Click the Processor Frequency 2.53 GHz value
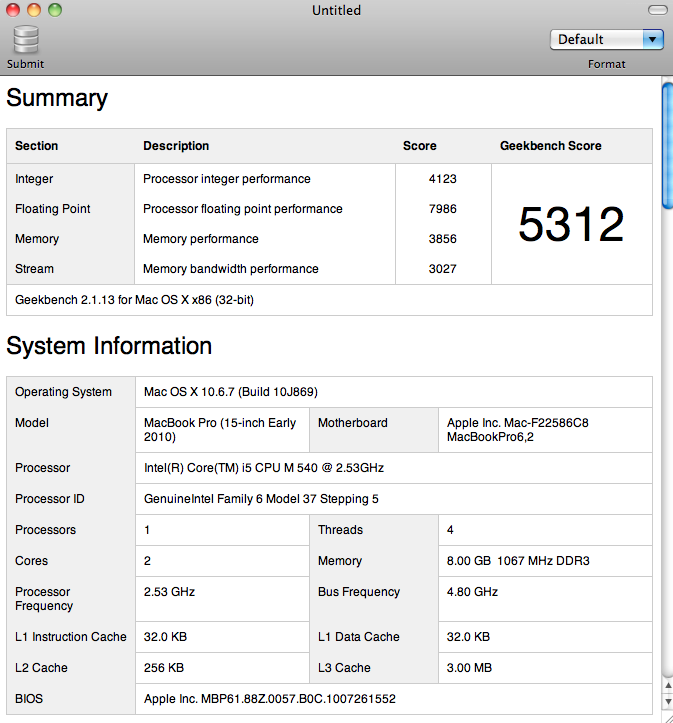The image size is (673, 723). [170, 592]
